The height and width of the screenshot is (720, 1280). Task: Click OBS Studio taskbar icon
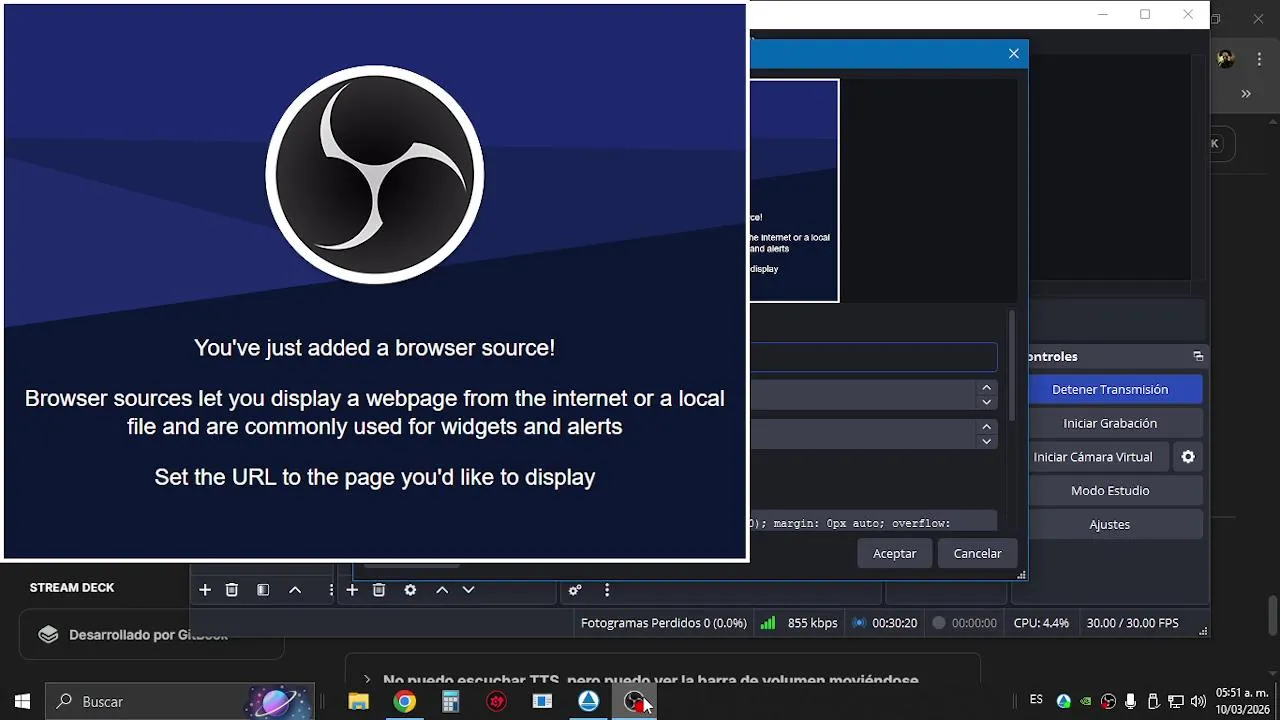[x=634, y=702]
